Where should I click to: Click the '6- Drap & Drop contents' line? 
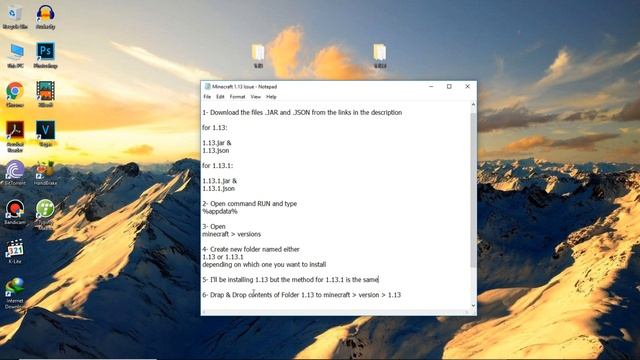[x=301, y=295]
